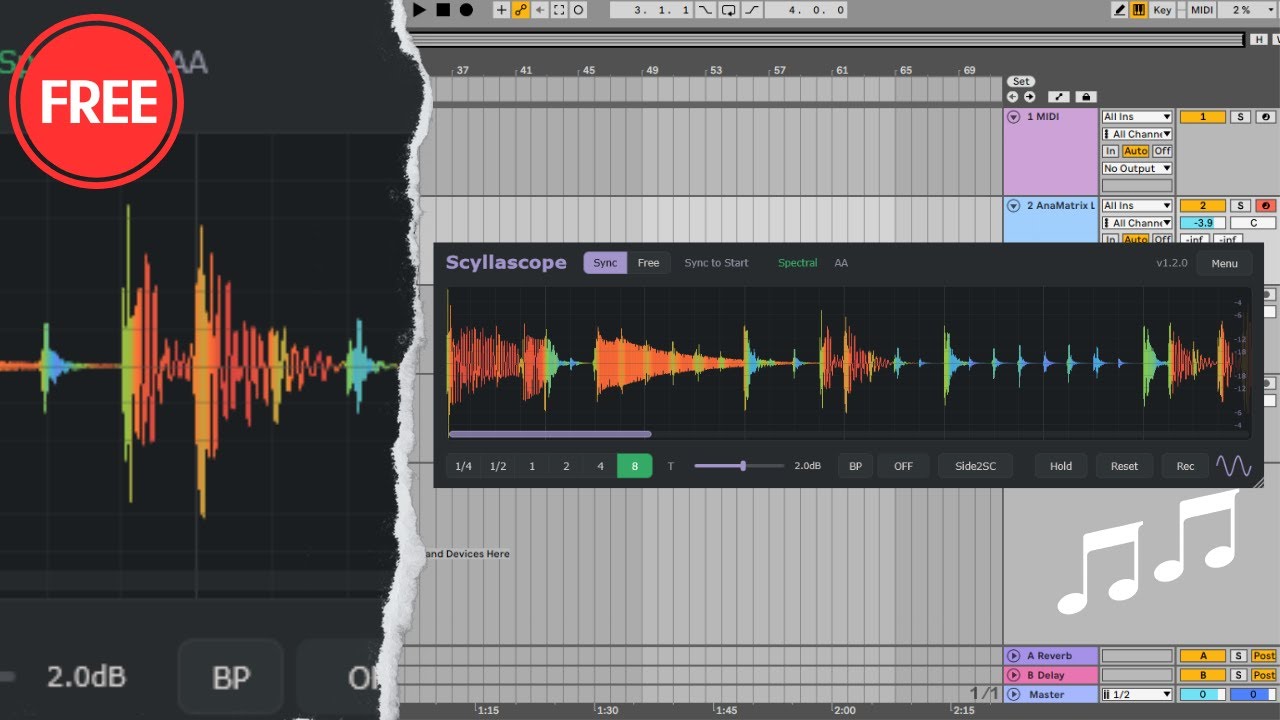This screenshot has width=1280, height=720.
Task: Click the Re-enable Automation arrow icon
Action: click(x=540, y=10)
